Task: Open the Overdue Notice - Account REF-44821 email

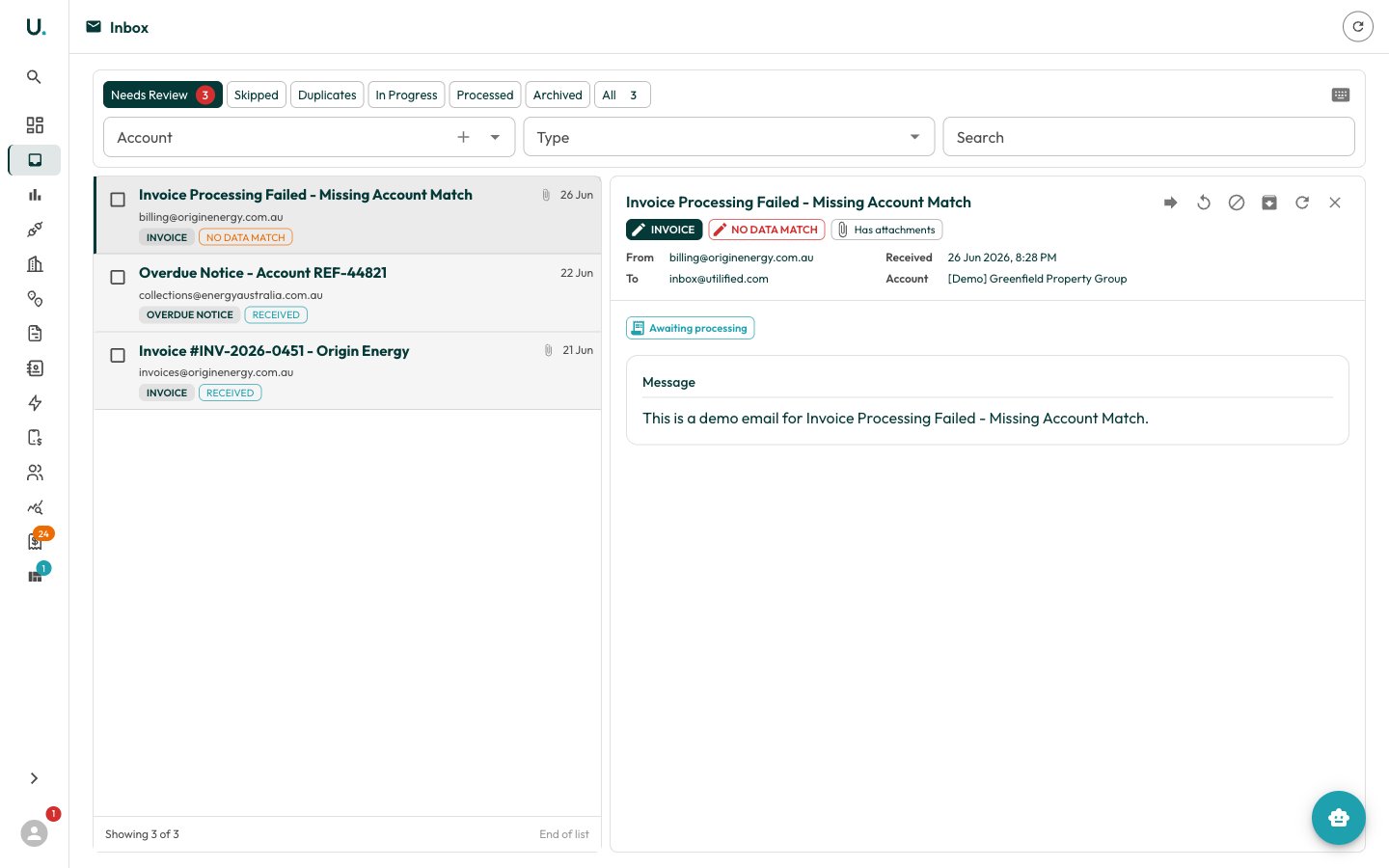Action: 347,293
